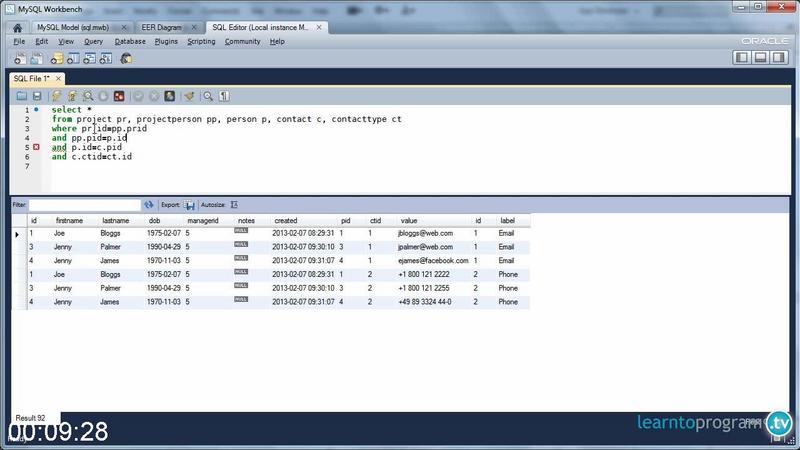
Task: Toggle the right sidebar panel button
Action: tap(779, 57)
